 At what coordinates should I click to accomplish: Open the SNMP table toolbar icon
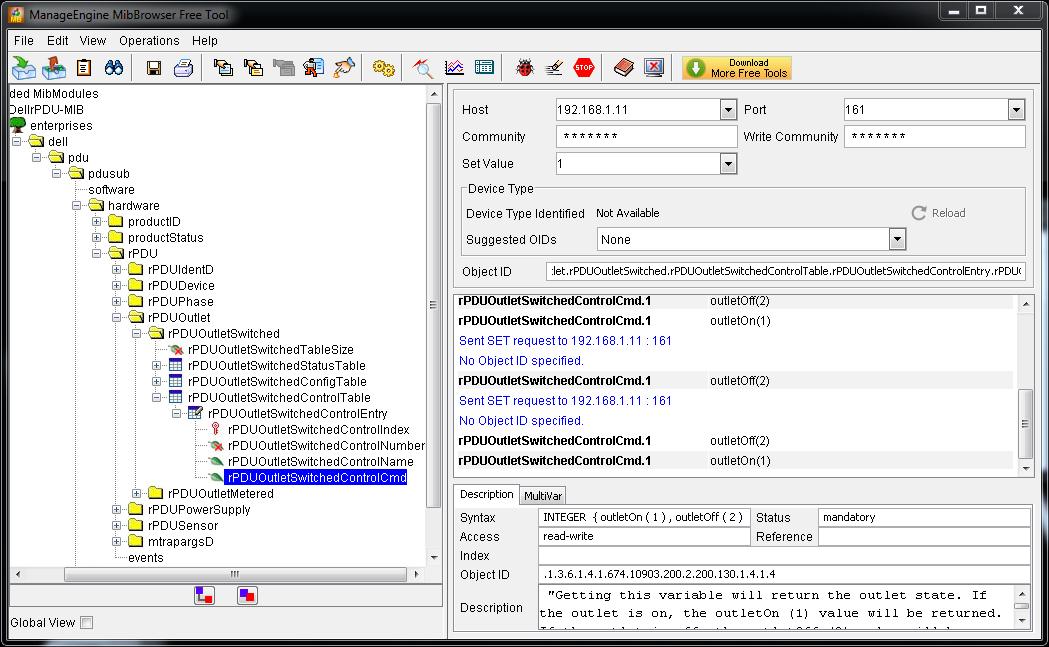484,68
